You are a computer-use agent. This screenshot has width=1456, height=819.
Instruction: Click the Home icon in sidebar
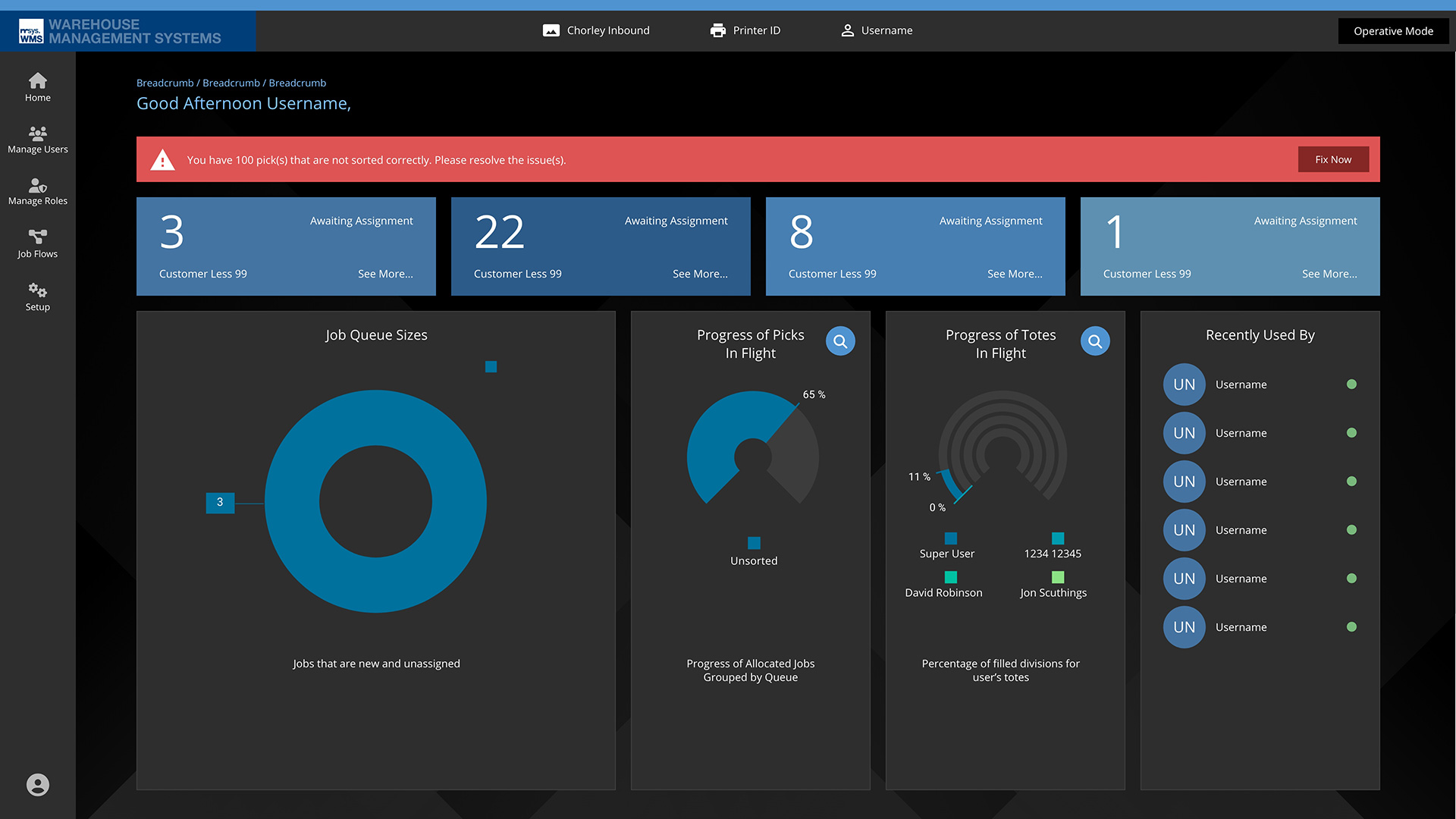point(37,80)
